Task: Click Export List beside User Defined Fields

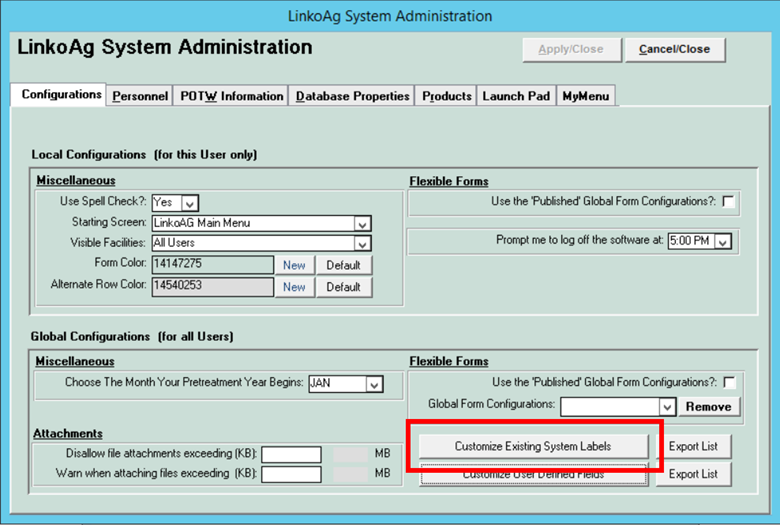Action: pos(693,474)
